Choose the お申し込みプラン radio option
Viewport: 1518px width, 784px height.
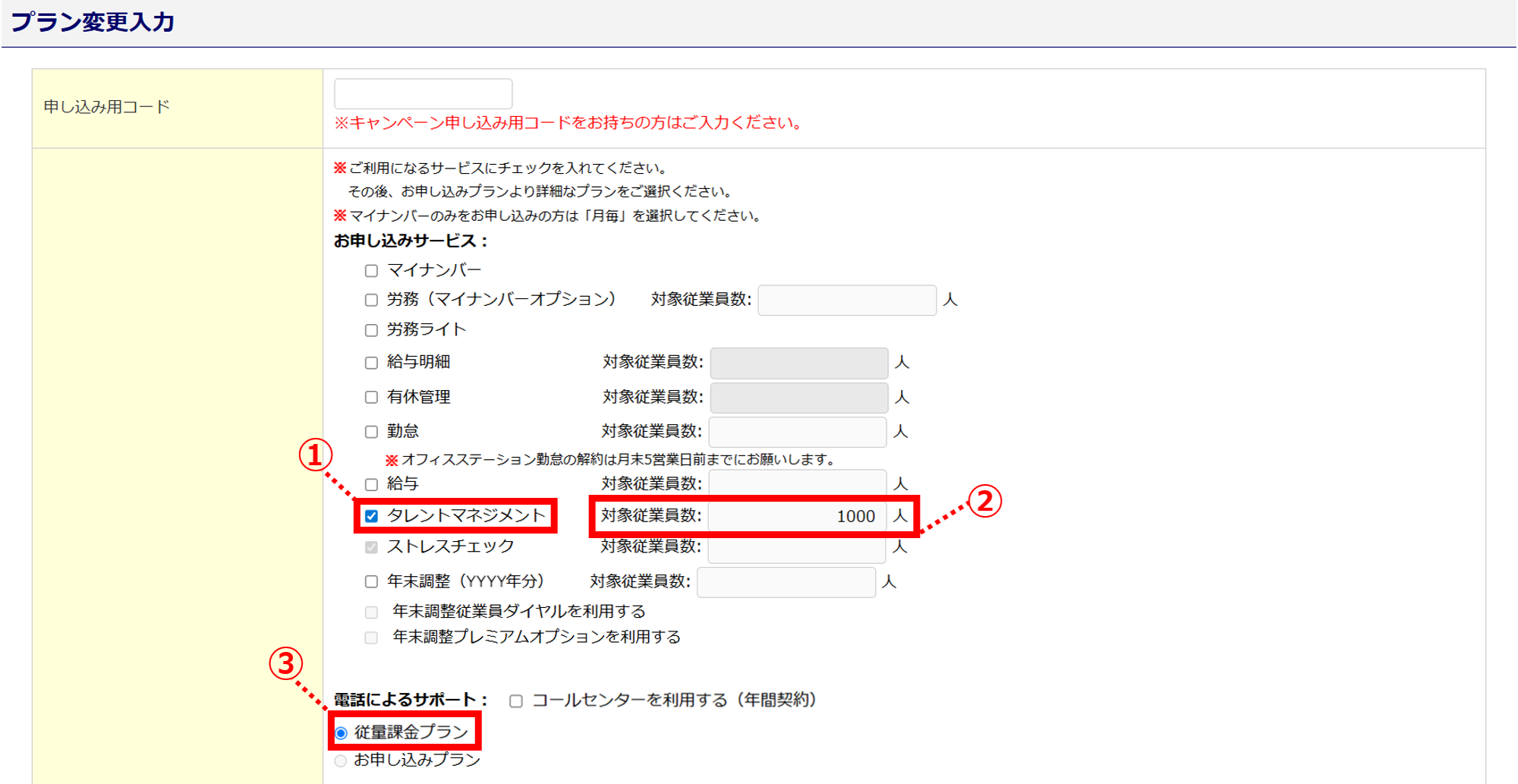tap(341, 760)
